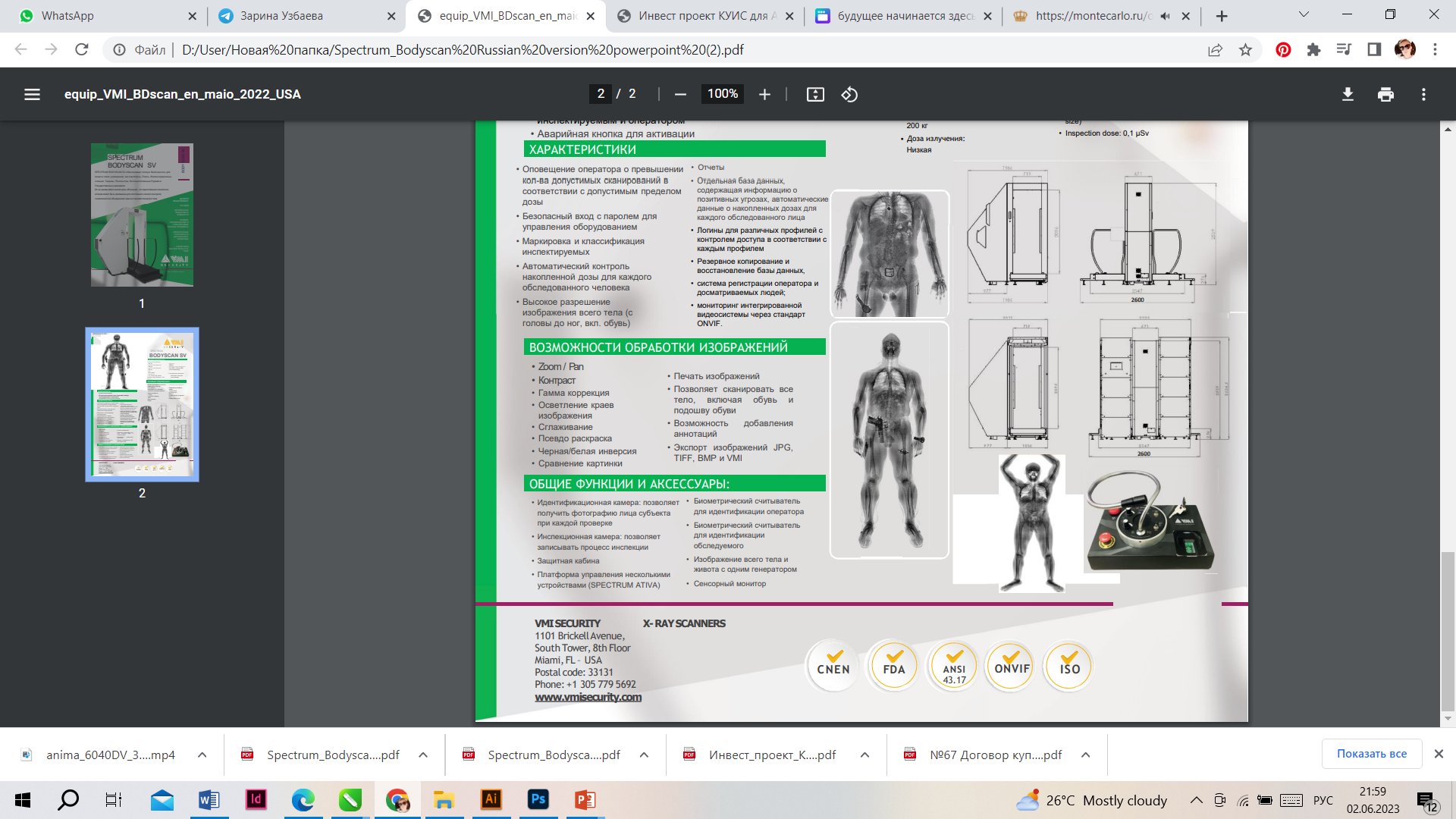1456x819 pixels.
Task: Switch to the WhatsApp tab
Action: click(67, 16)
